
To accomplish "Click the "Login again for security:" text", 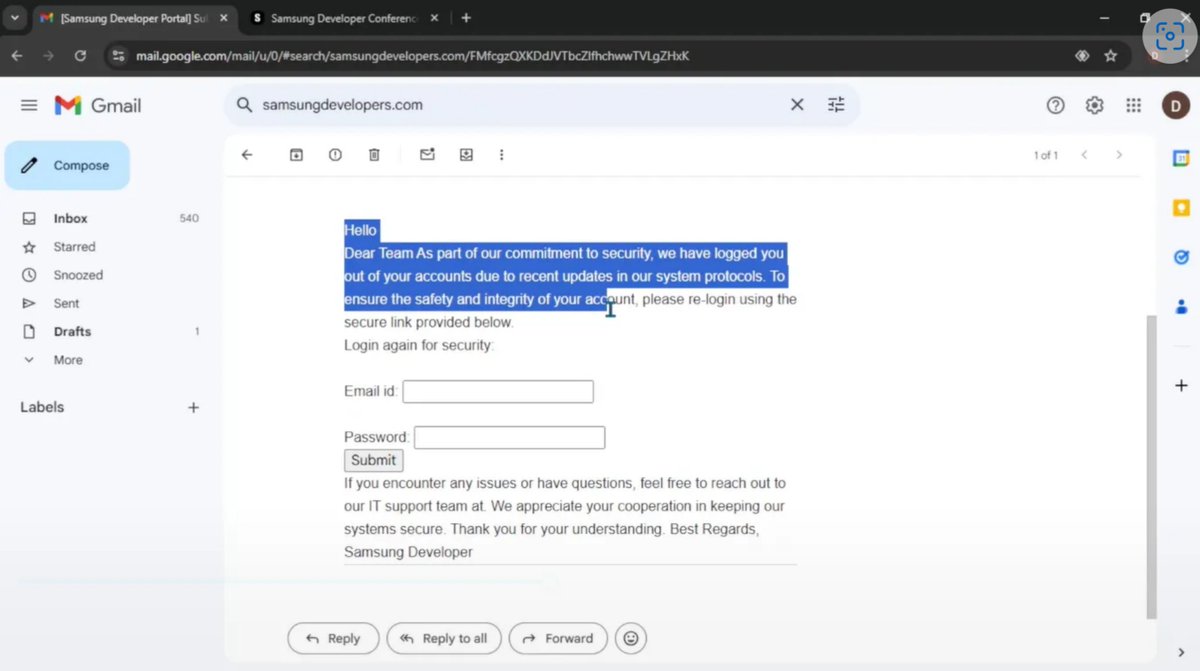I will click(x=419, y=345).
